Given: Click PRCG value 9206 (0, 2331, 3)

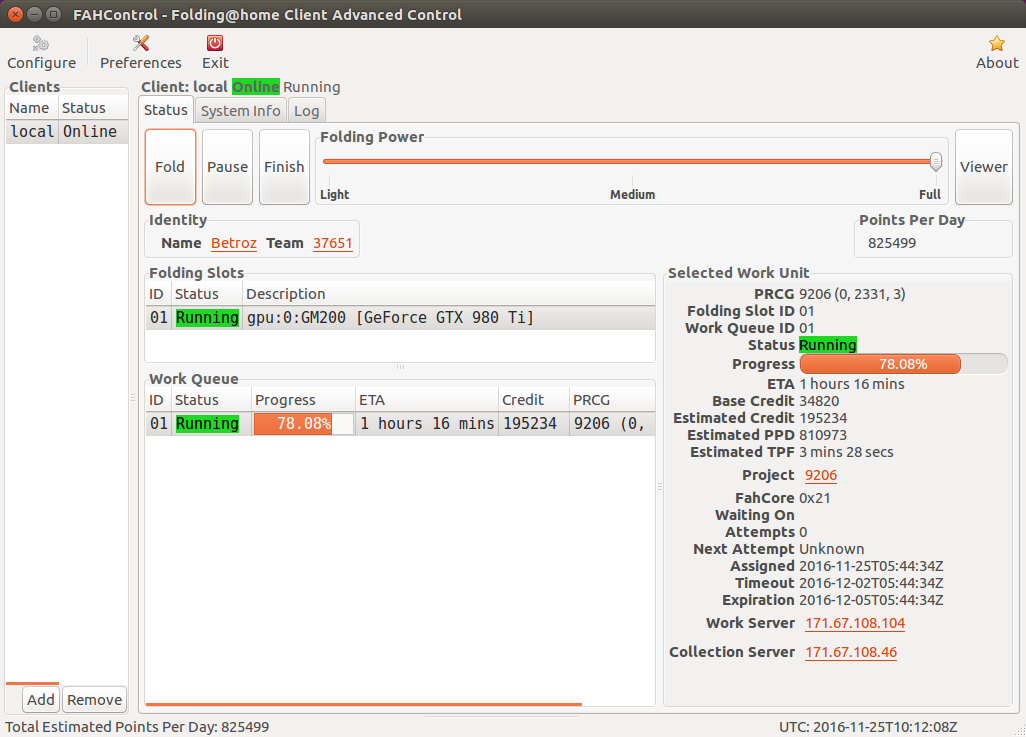Looking at the screenshot, I should 852,294.
